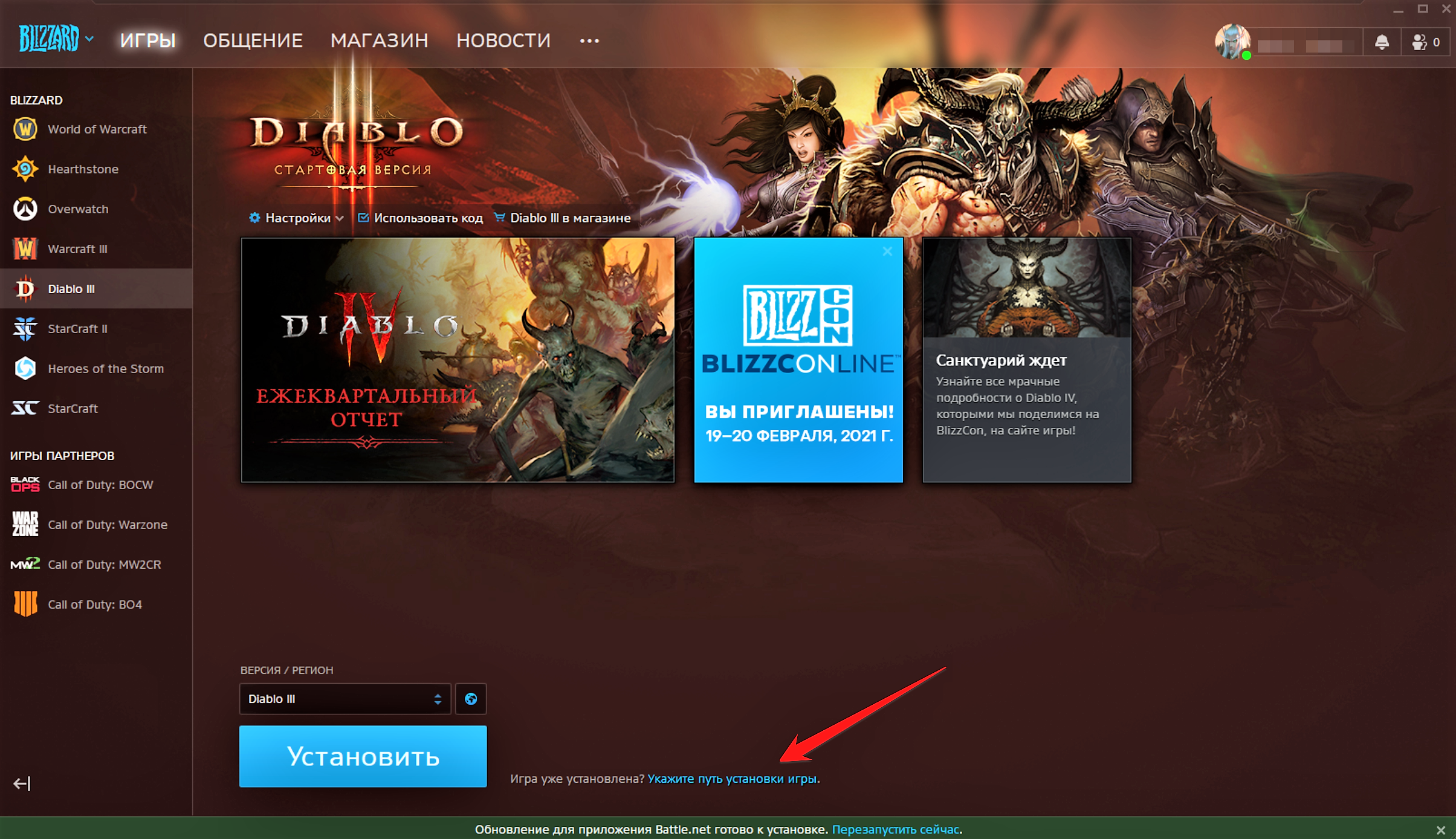Click the Hearthstone icon

(24, 168)
